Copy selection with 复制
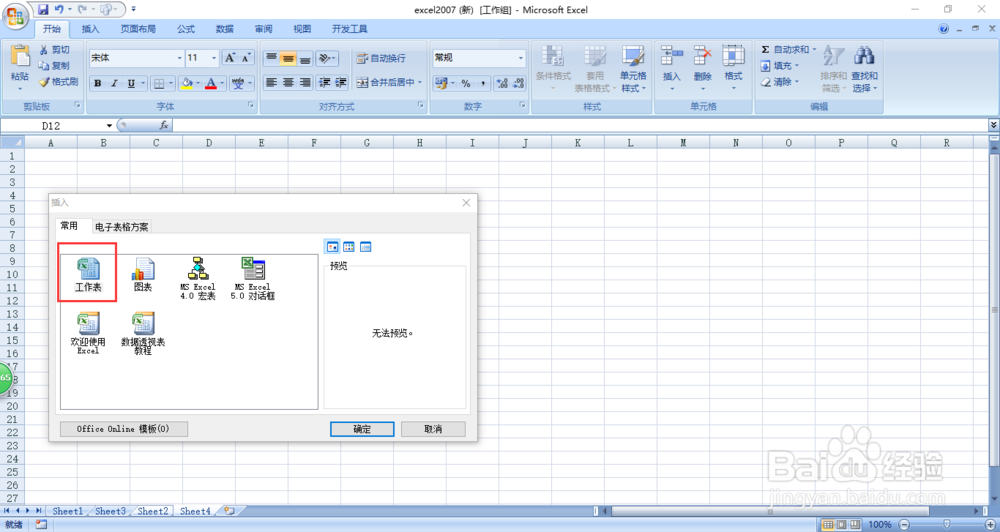The height and width of the screenshot is (532, 1000). coord(54,66)
